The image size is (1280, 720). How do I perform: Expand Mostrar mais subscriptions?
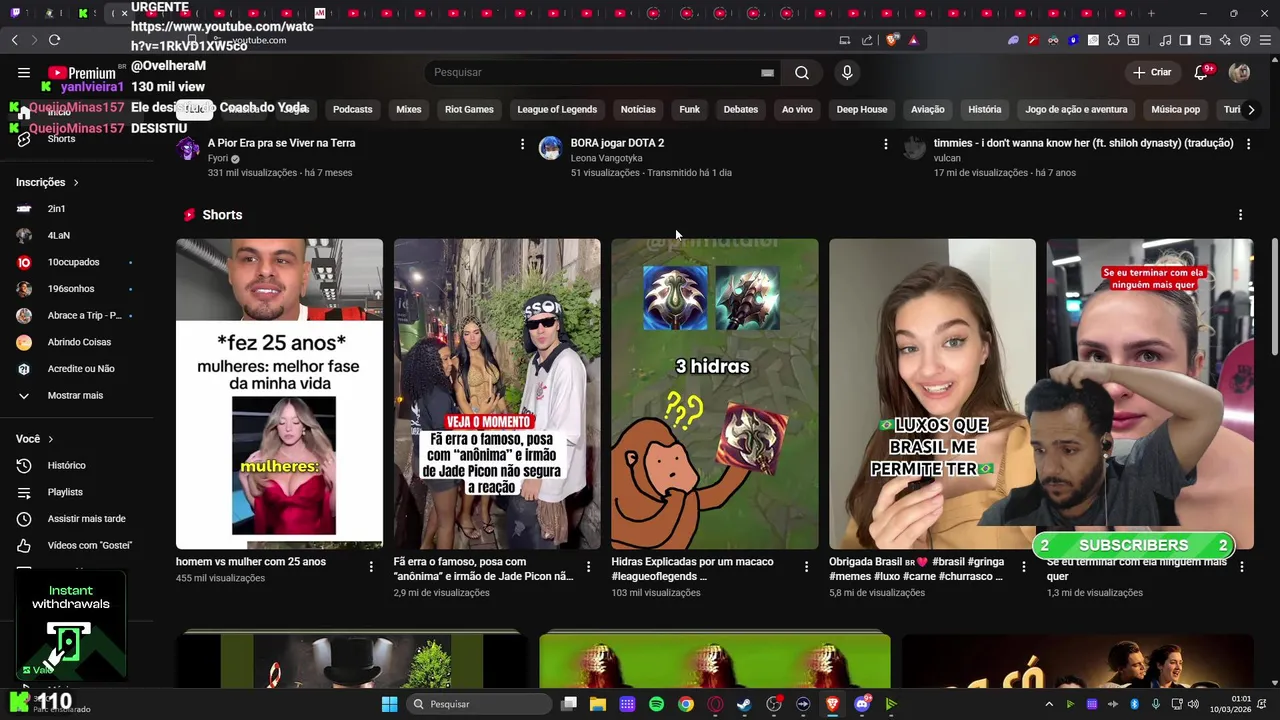[x=75, y=395]
